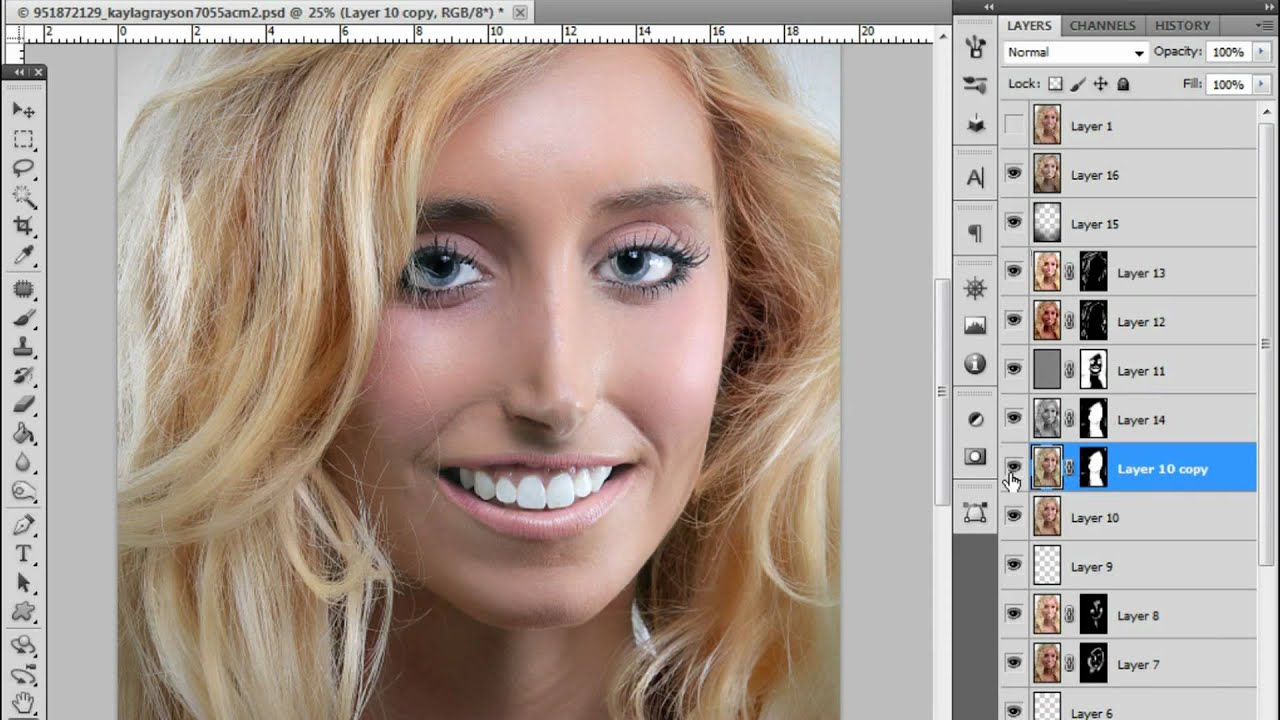
Task: Switch to the Channels tab
Action: click(x=1102, y=25)
